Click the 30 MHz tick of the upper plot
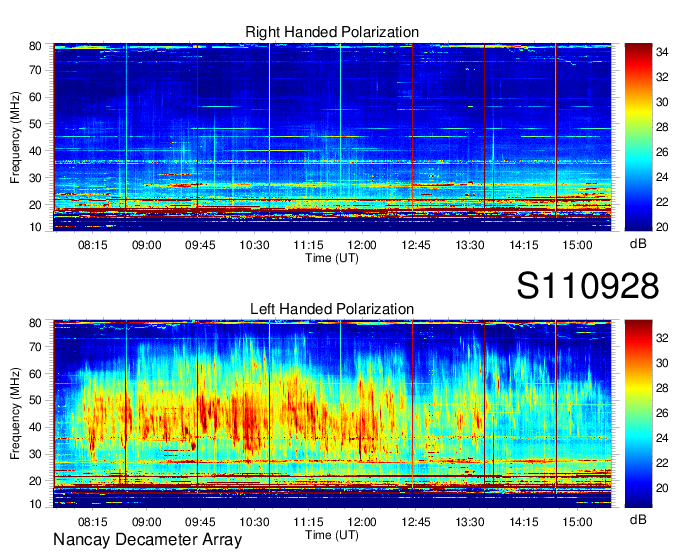680x552 pixels. click(35, 178)
